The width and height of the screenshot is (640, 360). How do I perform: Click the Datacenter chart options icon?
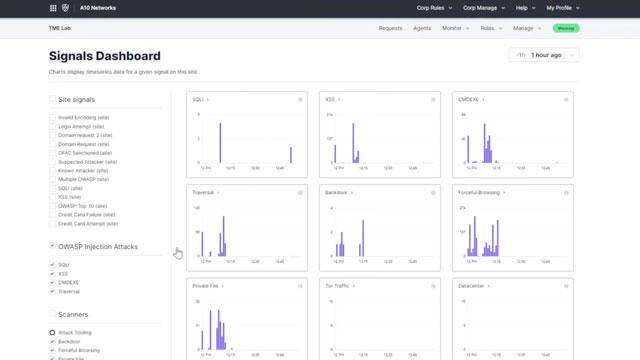(566, 286)
